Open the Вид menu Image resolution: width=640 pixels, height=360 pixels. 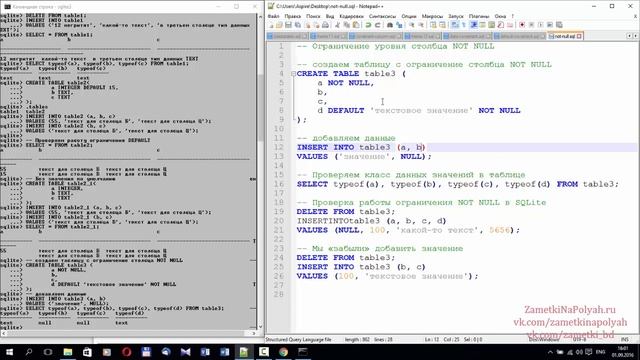[330, 16]
